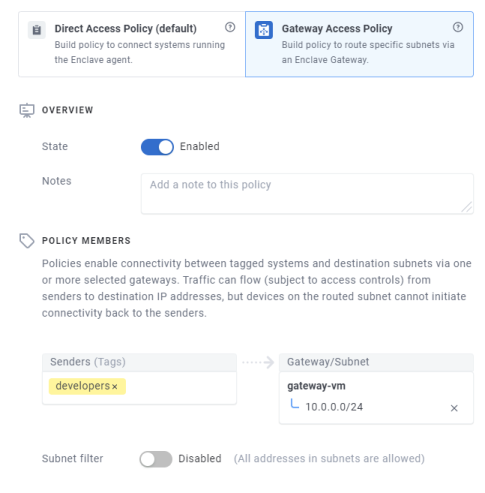Image resolution: width=485 pixels, height=493 pixels.
Task: Grab the Notes field resize handle
Action: pos(467,207)
